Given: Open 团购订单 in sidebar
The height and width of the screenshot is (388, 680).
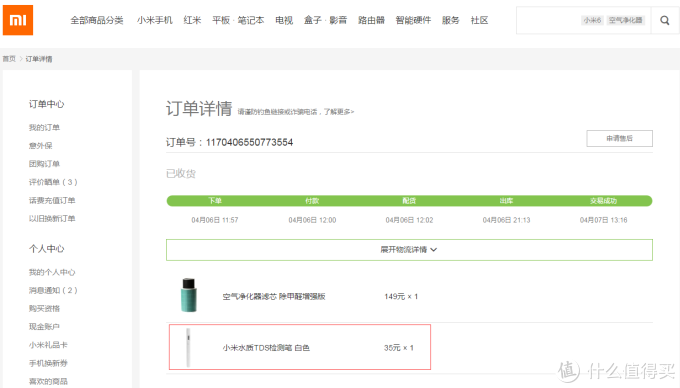Looking at the screenshot, I should tap(44, 164).
